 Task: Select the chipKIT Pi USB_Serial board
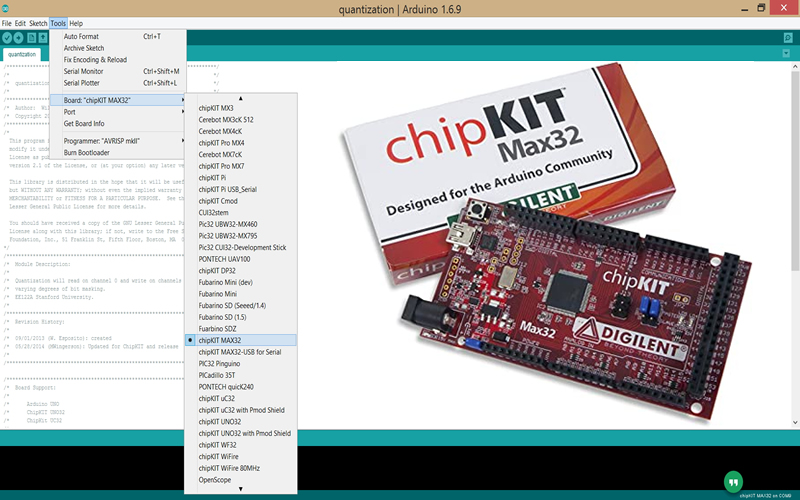click(x=240, y=189)
